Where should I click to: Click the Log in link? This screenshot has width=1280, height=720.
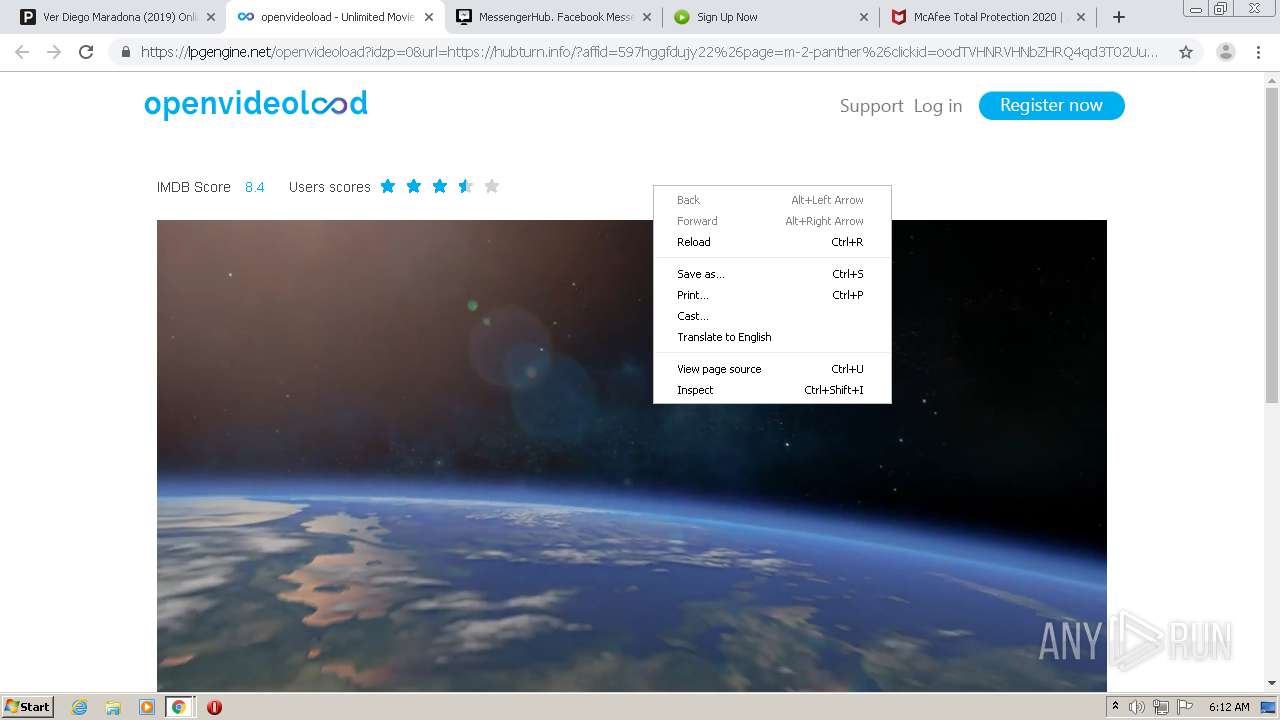tap(938, 106)
